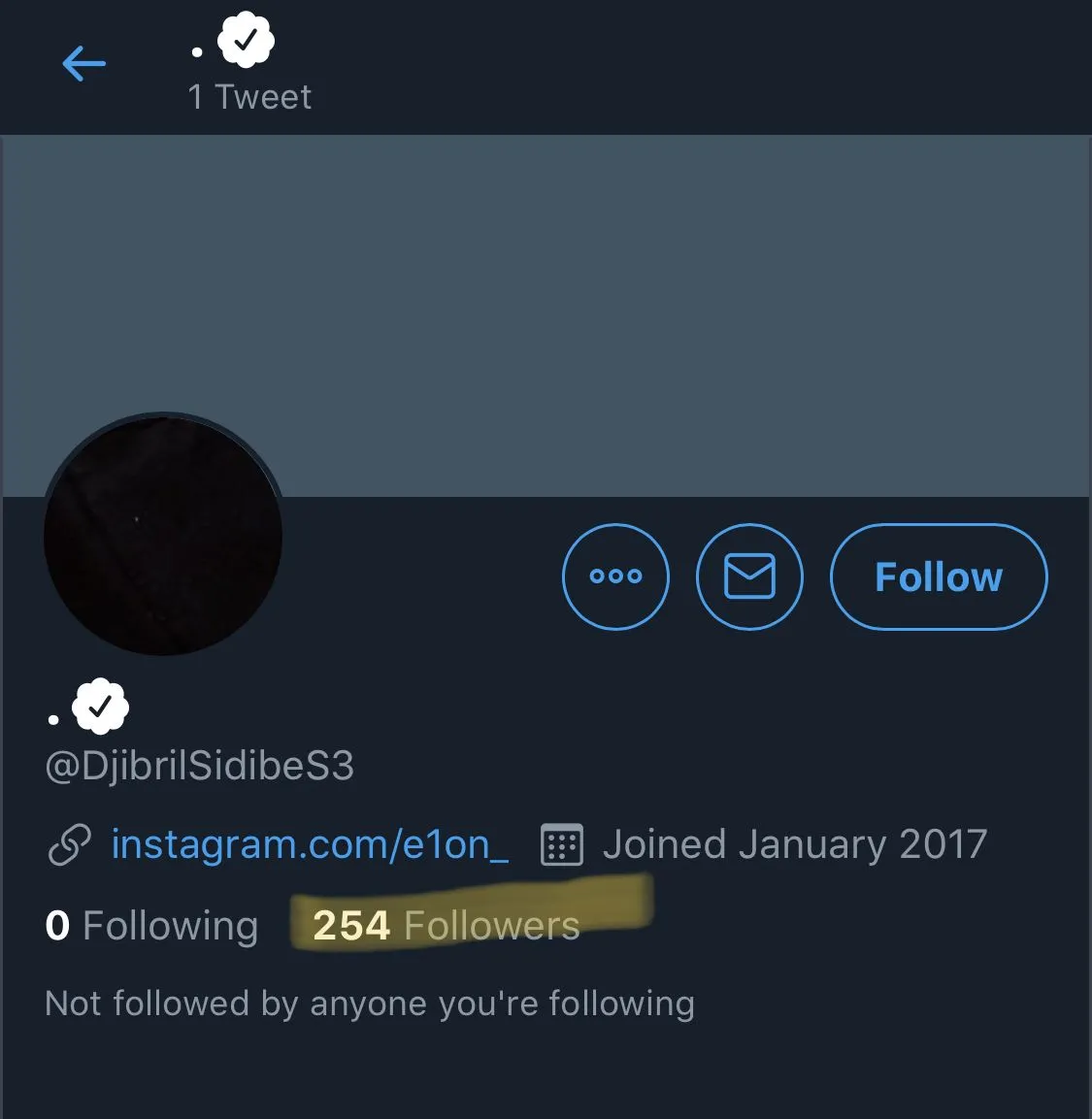Open the profile picture
This screenshot has width=1092, height=1119.
click(x=162, y=535)
